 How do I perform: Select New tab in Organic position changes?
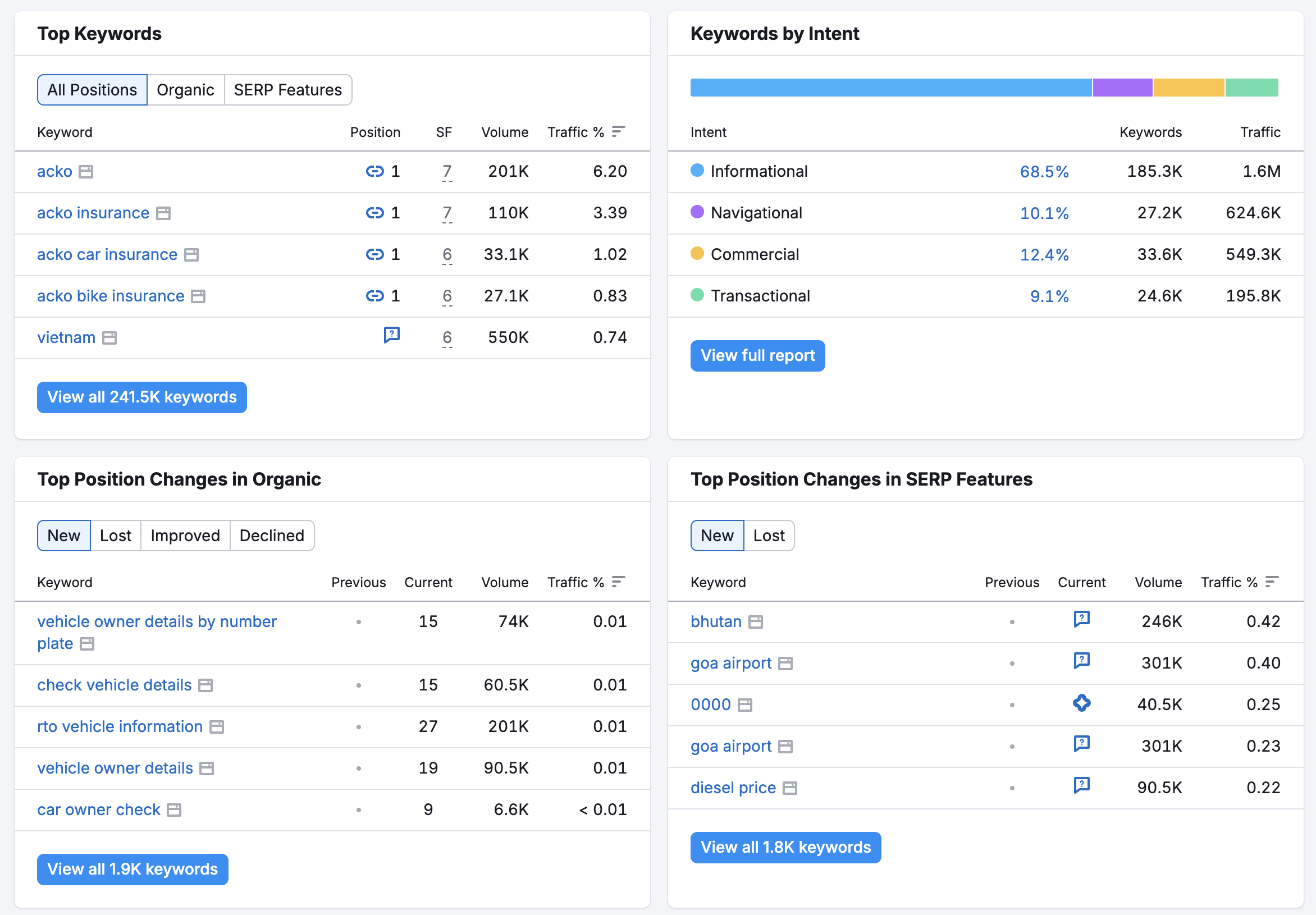click(x=63, y=536)
